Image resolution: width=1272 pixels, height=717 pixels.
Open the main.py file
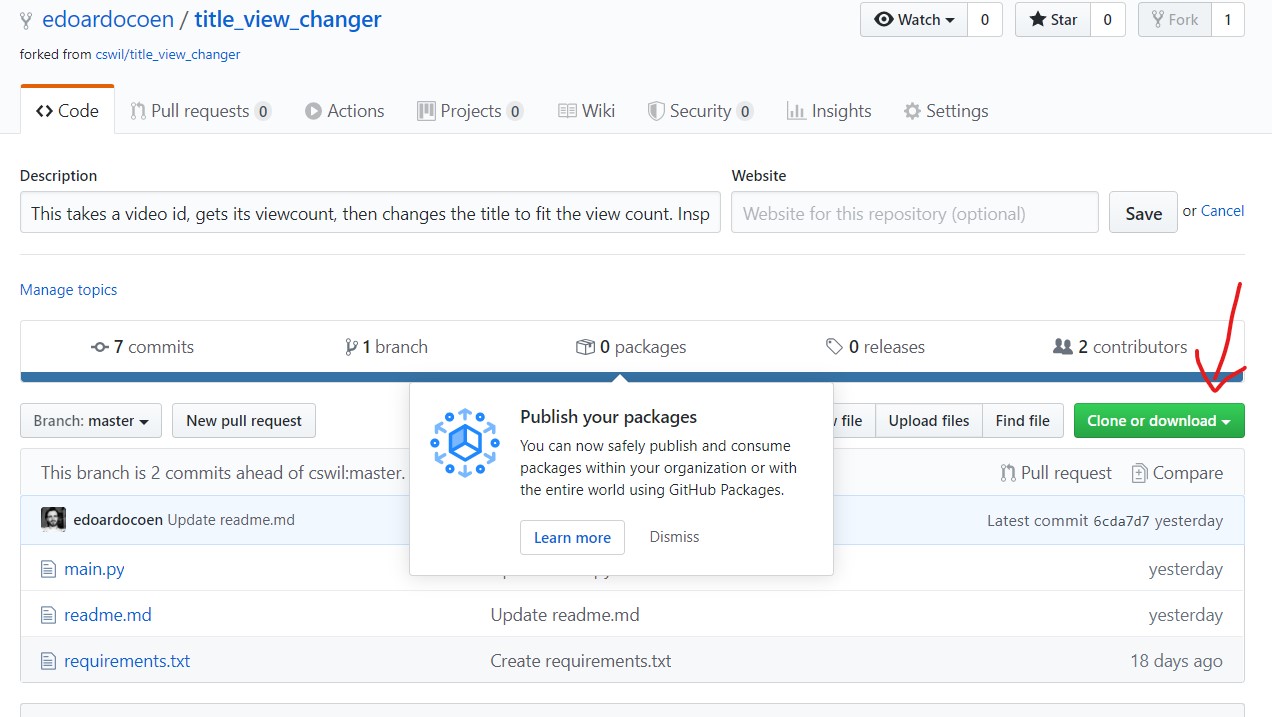(x=94, y=569)
